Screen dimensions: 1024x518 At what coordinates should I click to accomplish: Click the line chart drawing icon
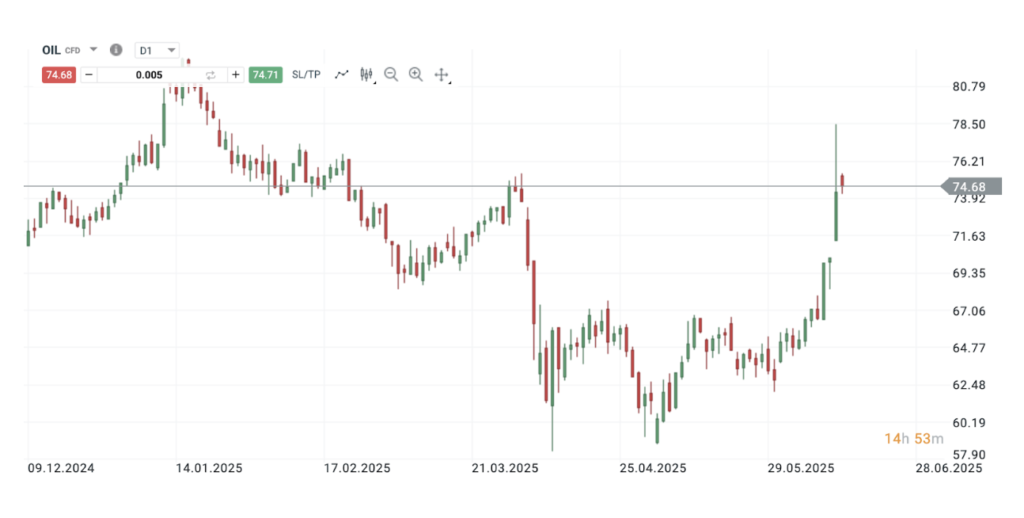342,74
